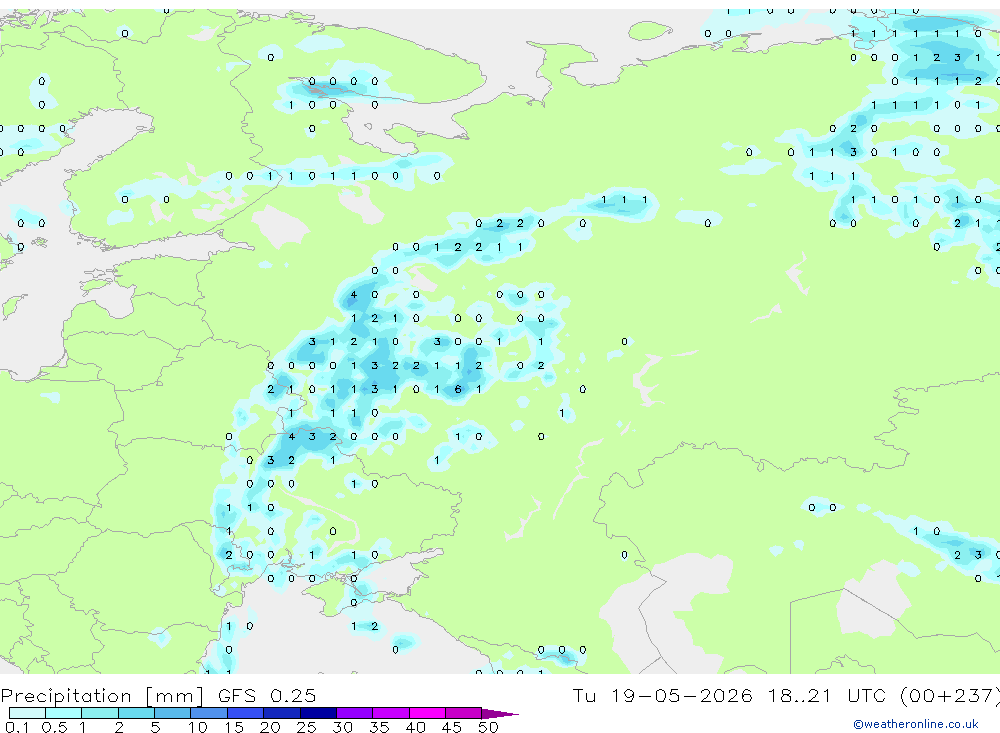Click the '0.5' legend scale label

(54, 727)
